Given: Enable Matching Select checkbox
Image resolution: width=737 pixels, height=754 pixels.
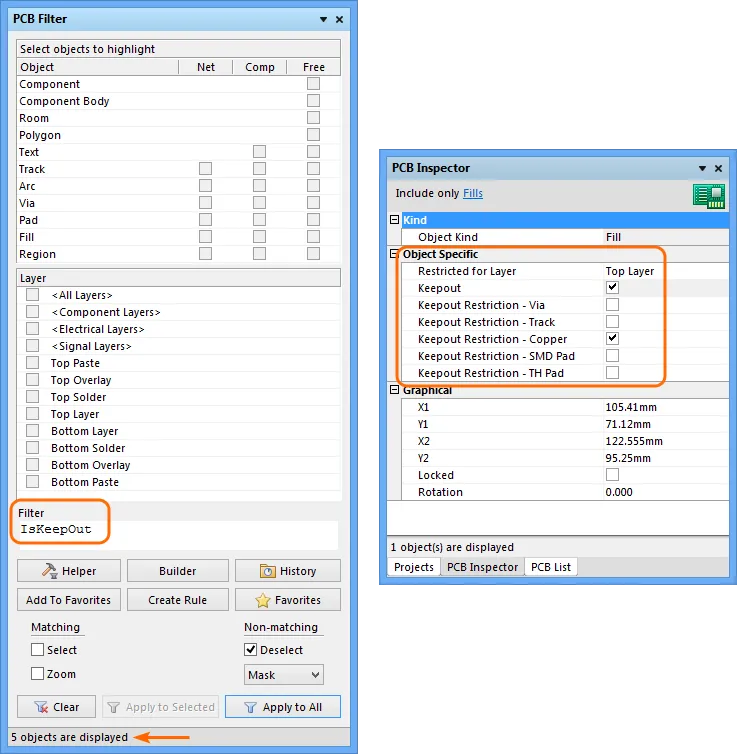Looking at the screenshot, I should [37, 650].
